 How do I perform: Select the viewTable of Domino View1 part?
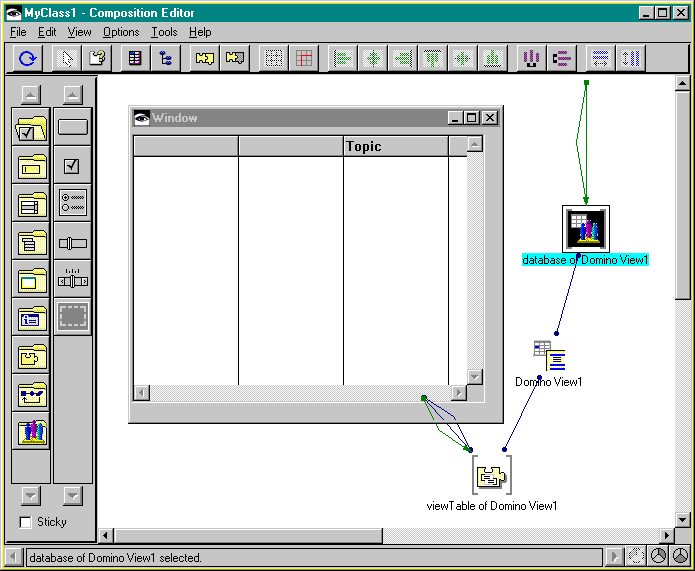491,476
